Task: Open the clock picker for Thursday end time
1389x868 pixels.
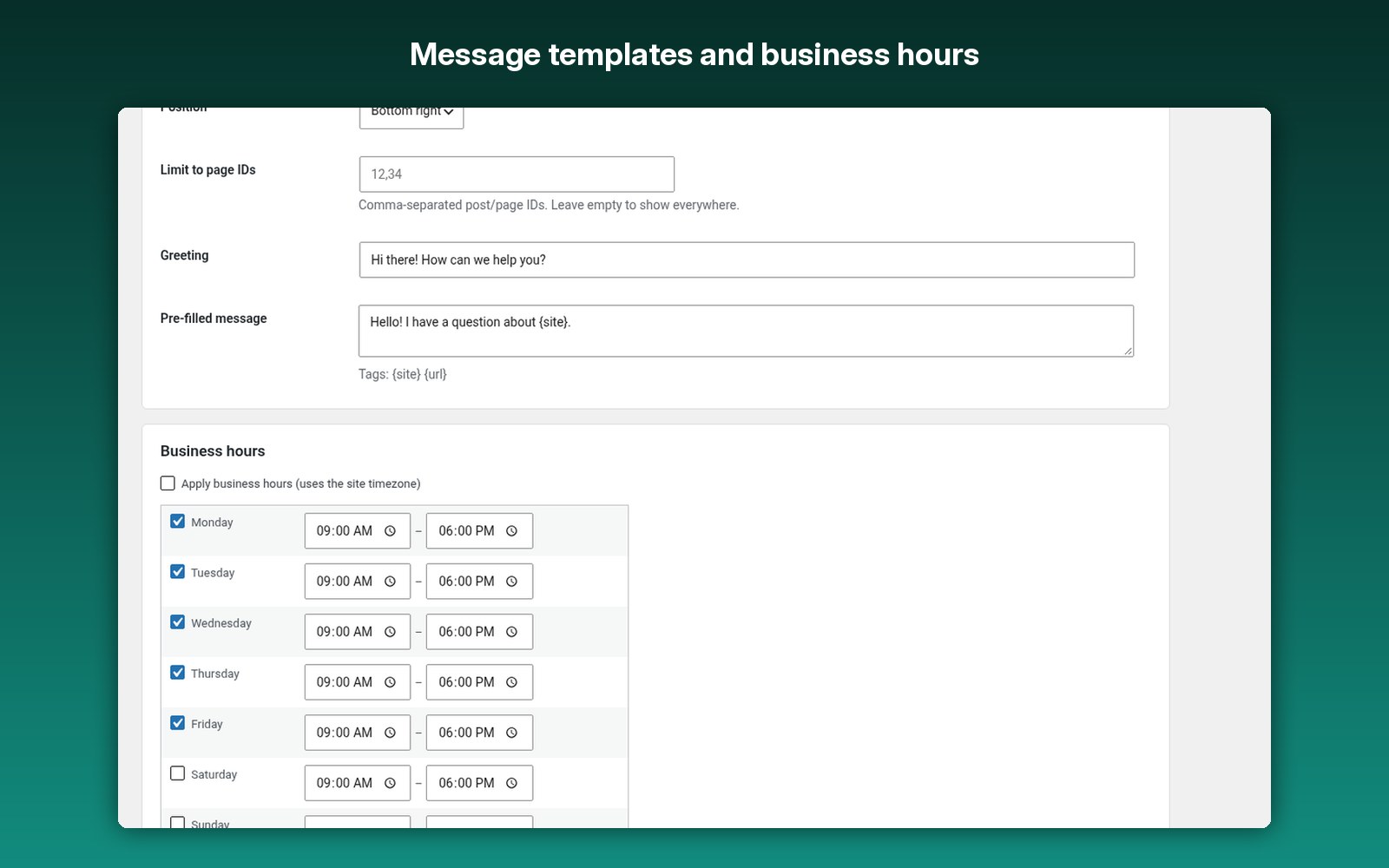Action: pos(511,682)
